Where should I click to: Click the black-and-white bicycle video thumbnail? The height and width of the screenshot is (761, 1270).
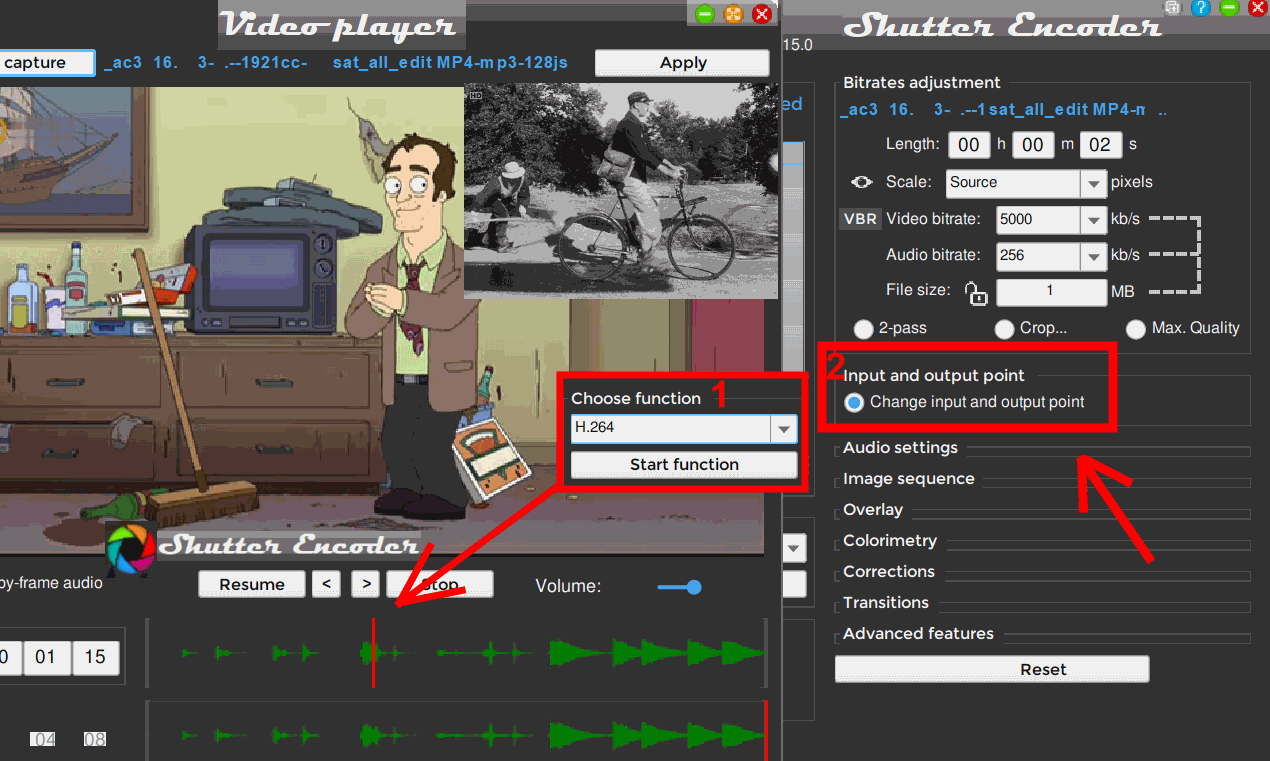[621, 191]
